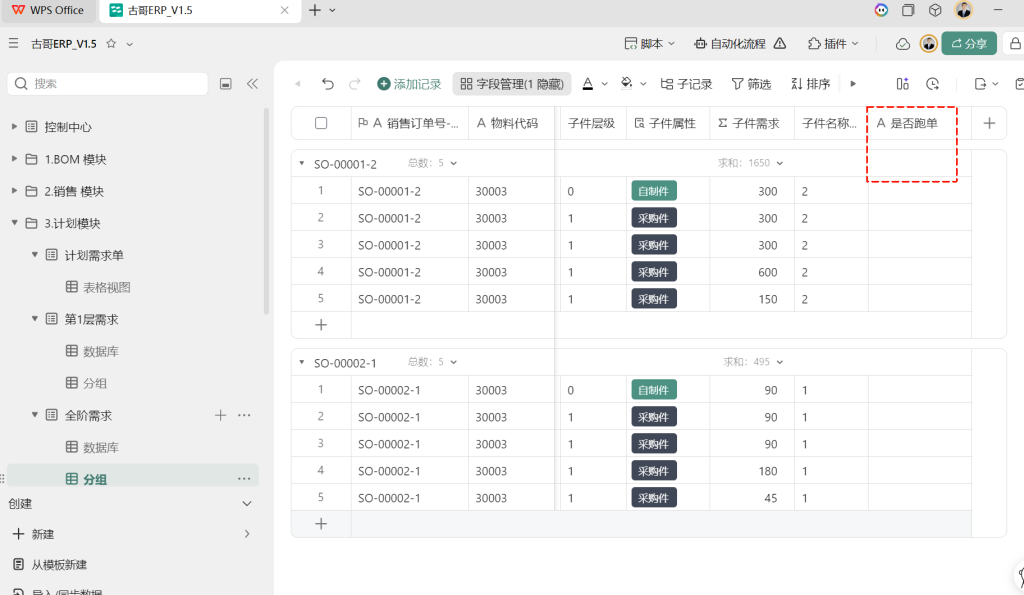Click the 子件需求 column header
This screenshot has width=1024, height=595.
coord(752,123)
